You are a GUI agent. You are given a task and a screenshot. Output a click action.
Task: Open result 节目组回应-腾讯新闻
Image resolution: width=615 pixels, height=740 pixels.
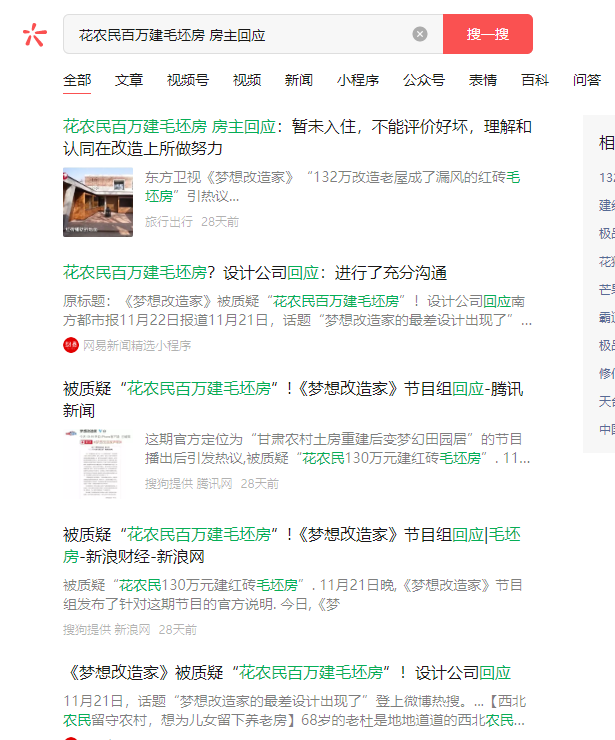click(294, 400)
